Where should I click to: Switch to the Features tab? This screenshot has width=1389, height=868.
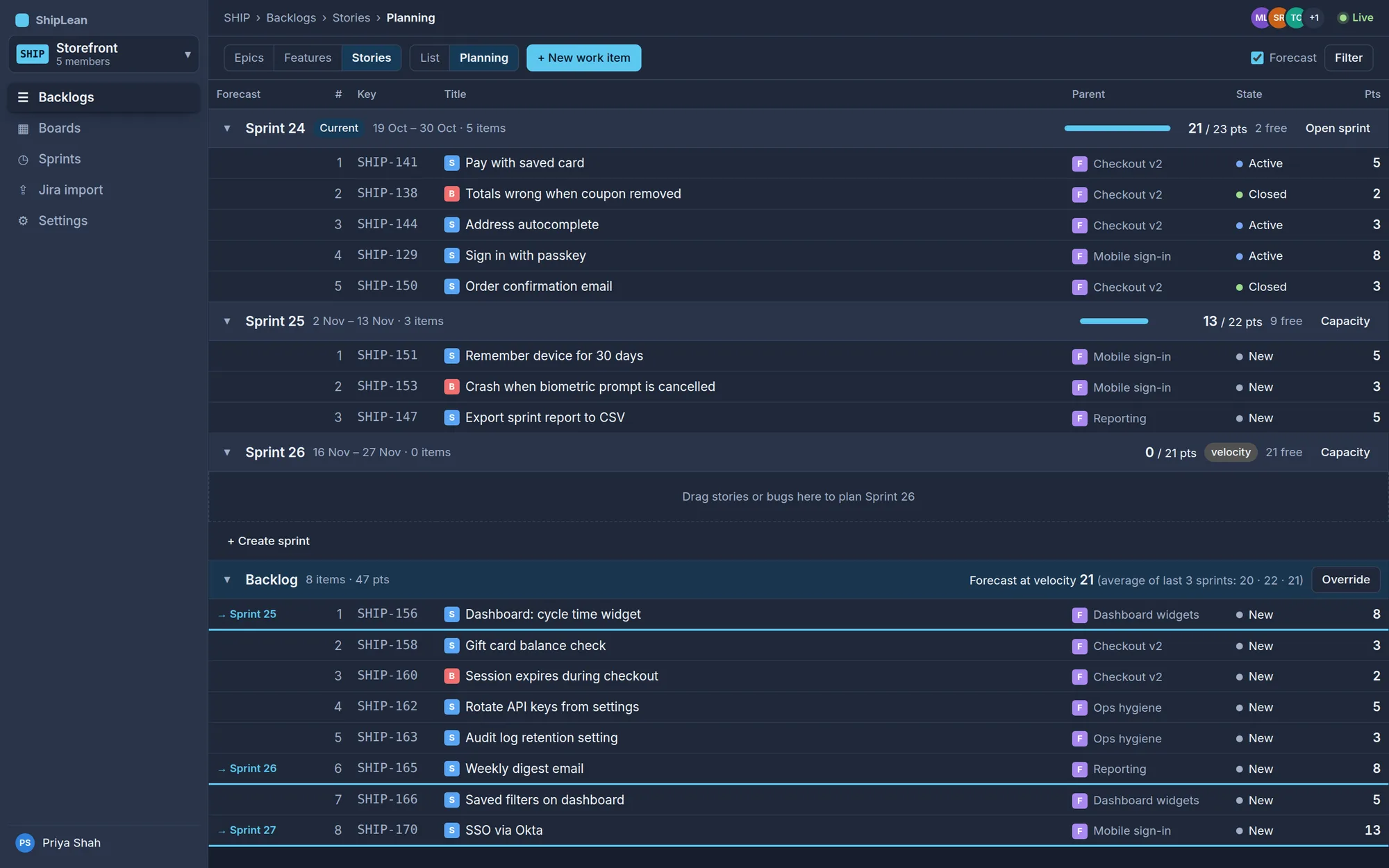coord(308,58)
